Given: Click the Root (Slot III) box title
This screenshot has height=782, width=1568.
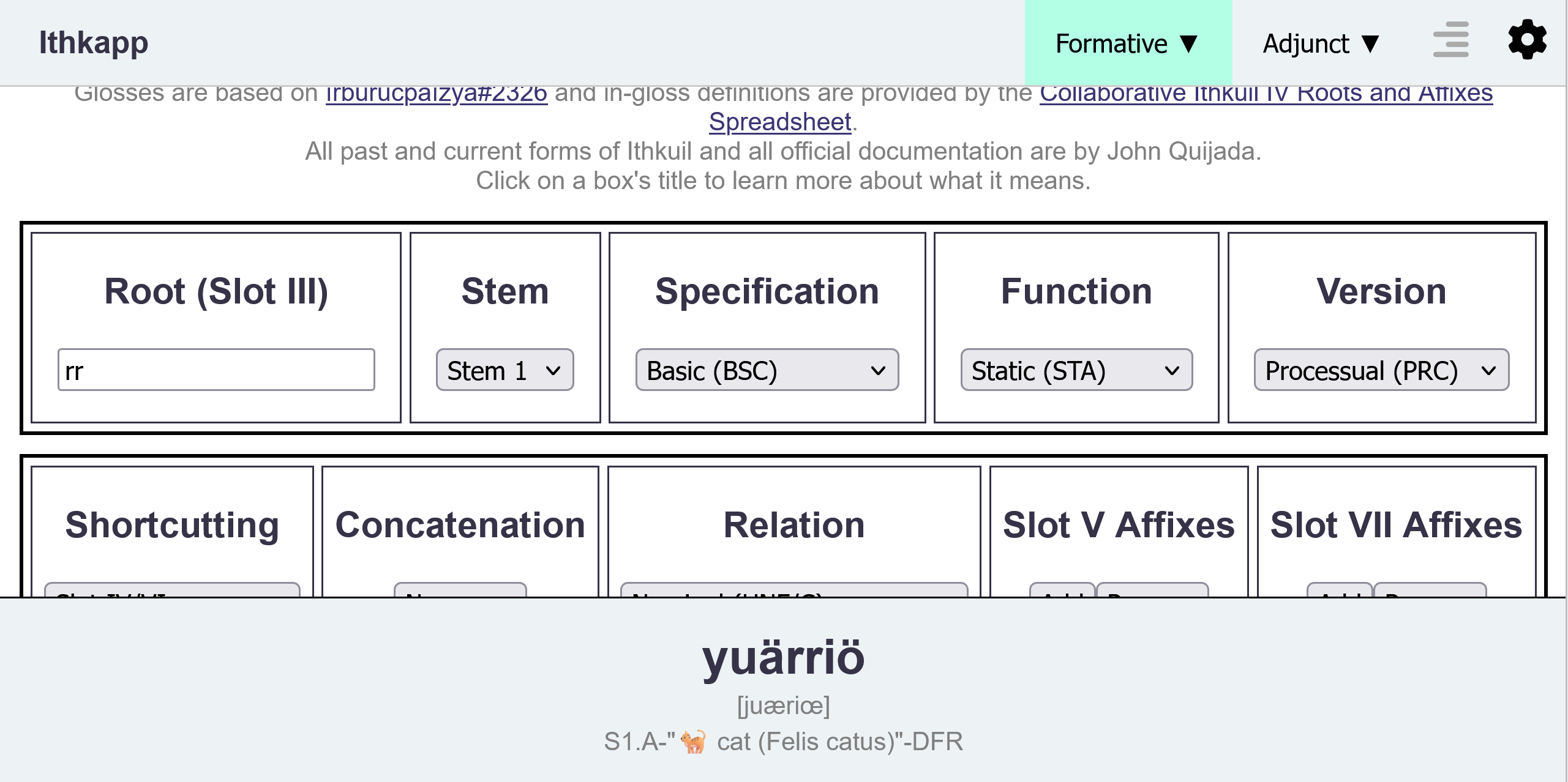Looking at the screenshot, I should [216, 291].
